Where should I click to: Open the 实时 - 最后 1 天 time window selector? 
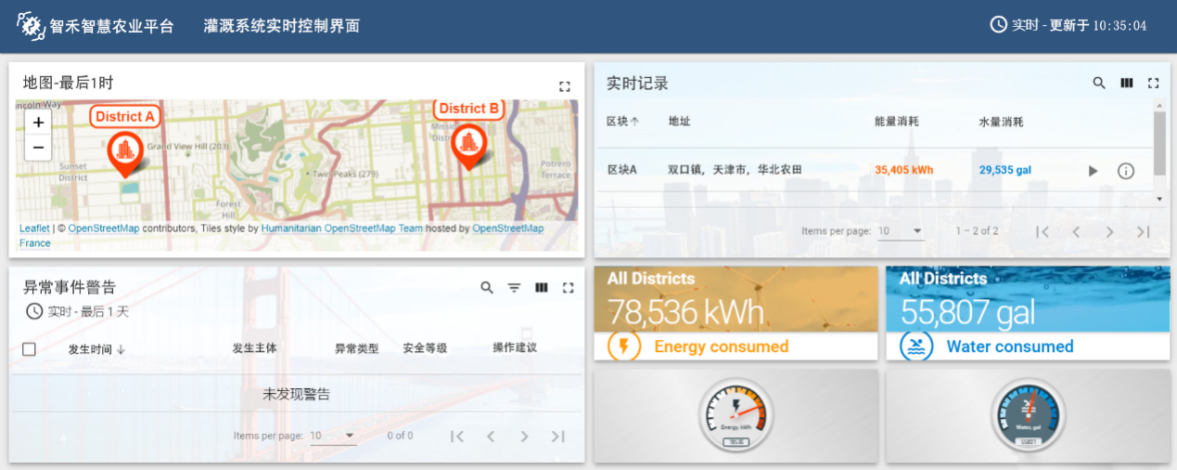76,312
